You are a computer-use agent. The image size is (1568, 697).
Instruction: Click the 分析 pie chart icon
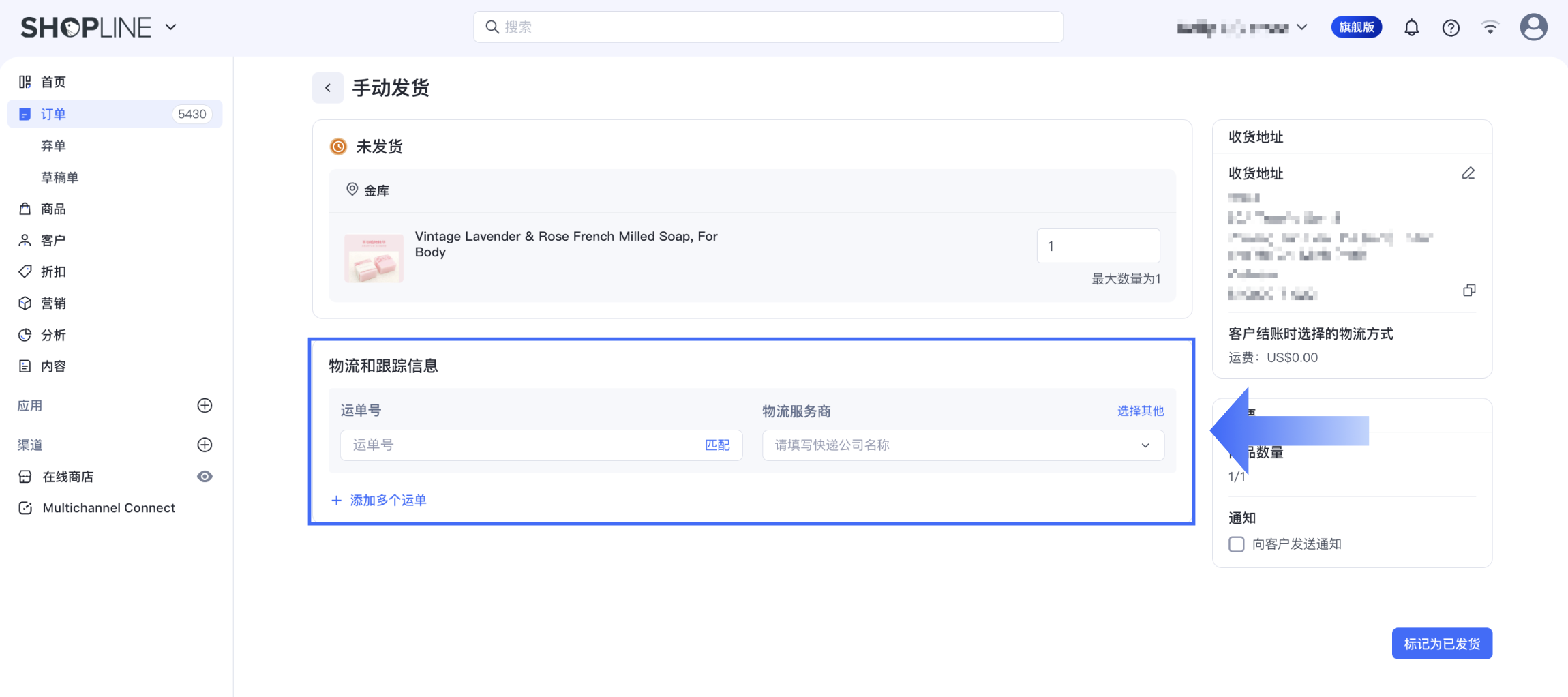click(25, 335)
